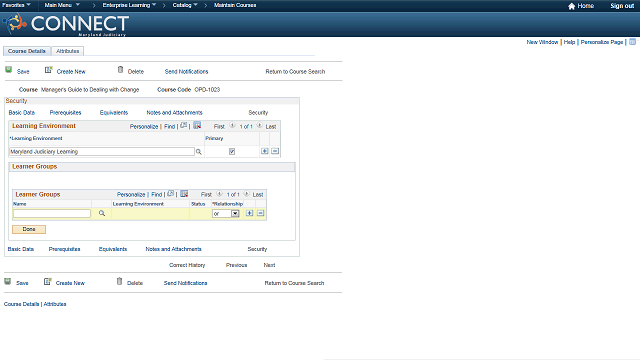Focus the learner group Name input field

click(x=52, y=213)
